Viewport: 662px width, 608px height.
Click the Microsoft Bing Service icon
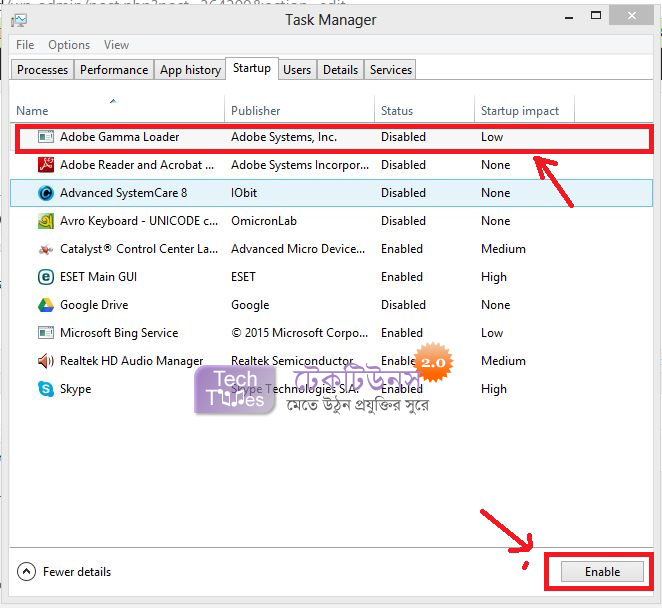coord(46,333)
